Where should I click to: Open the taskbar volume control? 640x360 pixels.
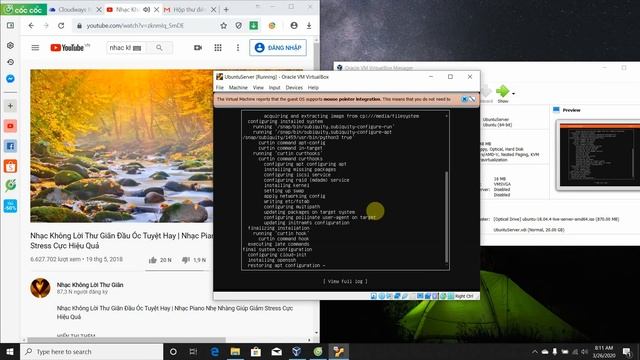pyautogui.click(x=584, y=351)
